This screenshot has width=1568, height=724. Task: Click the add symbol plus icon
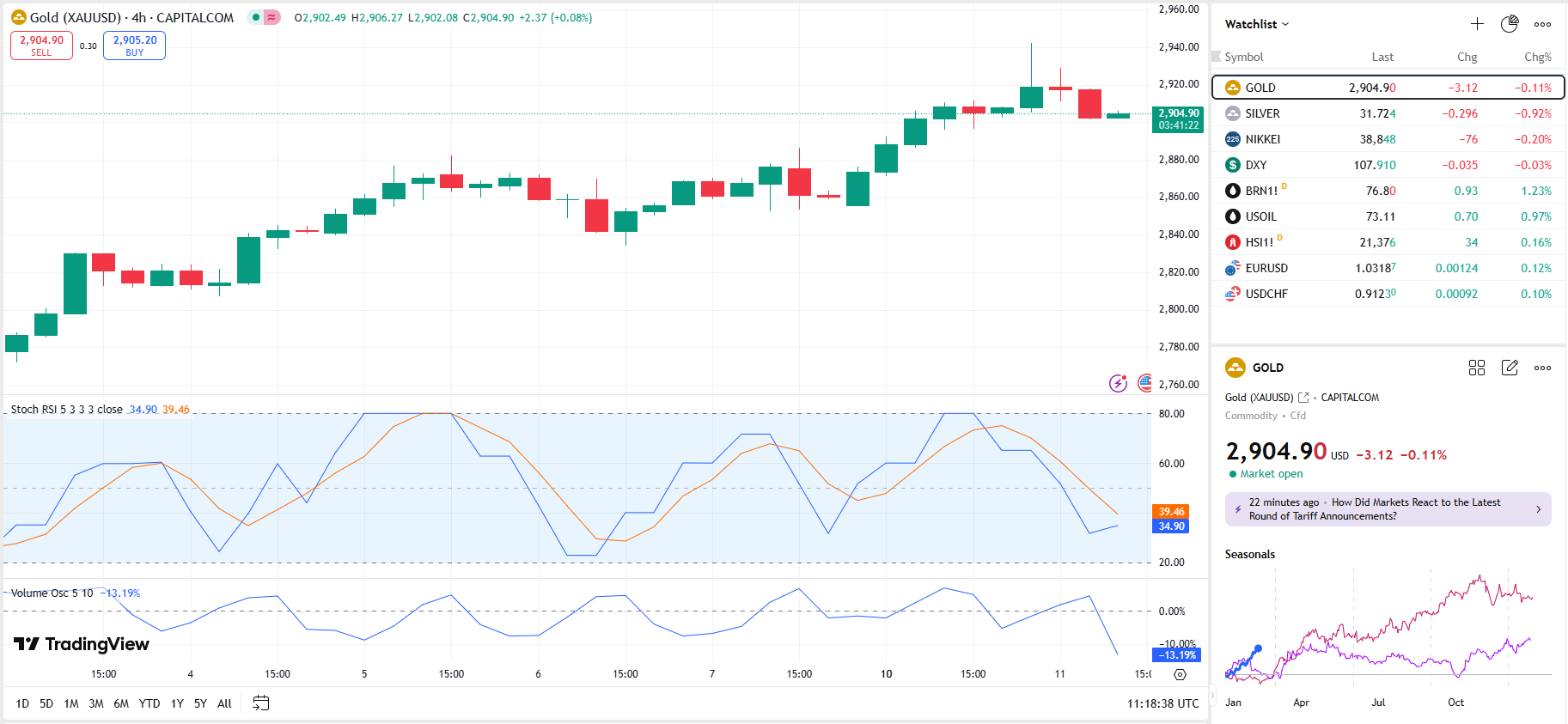coord(1476,24)
